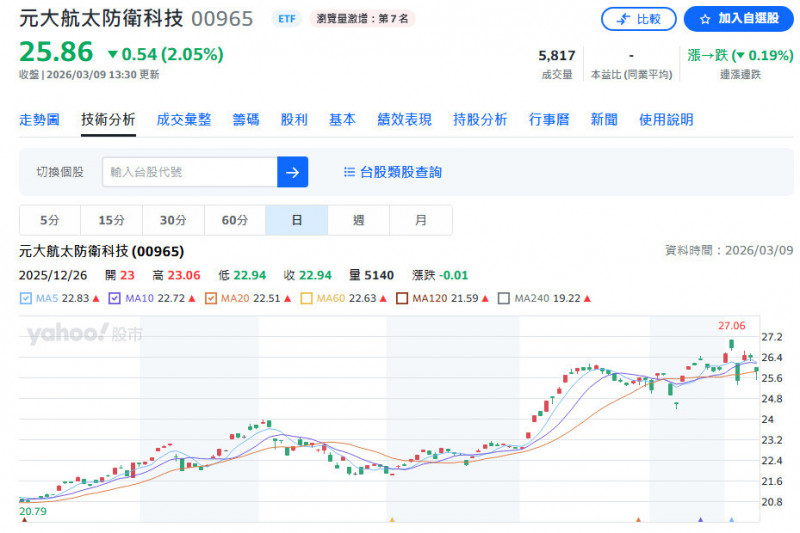Image resolution: width=800 pixels, height=533 pixels.
Task: Click the 本益比 (同業平均) label
Action: [632, 74]
